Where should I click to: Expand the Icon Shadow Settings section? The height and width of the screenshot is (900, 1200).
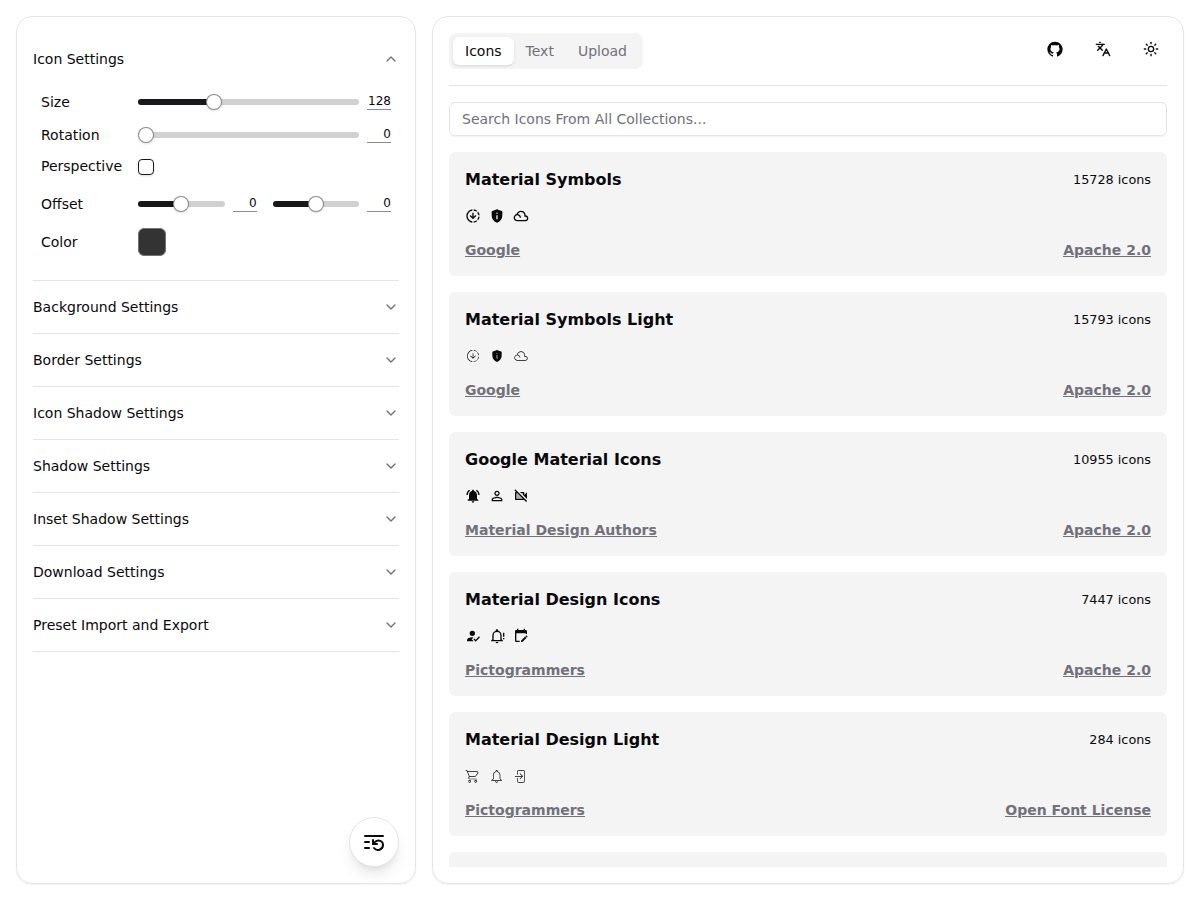pyautogui.click(x=216, y=413)
